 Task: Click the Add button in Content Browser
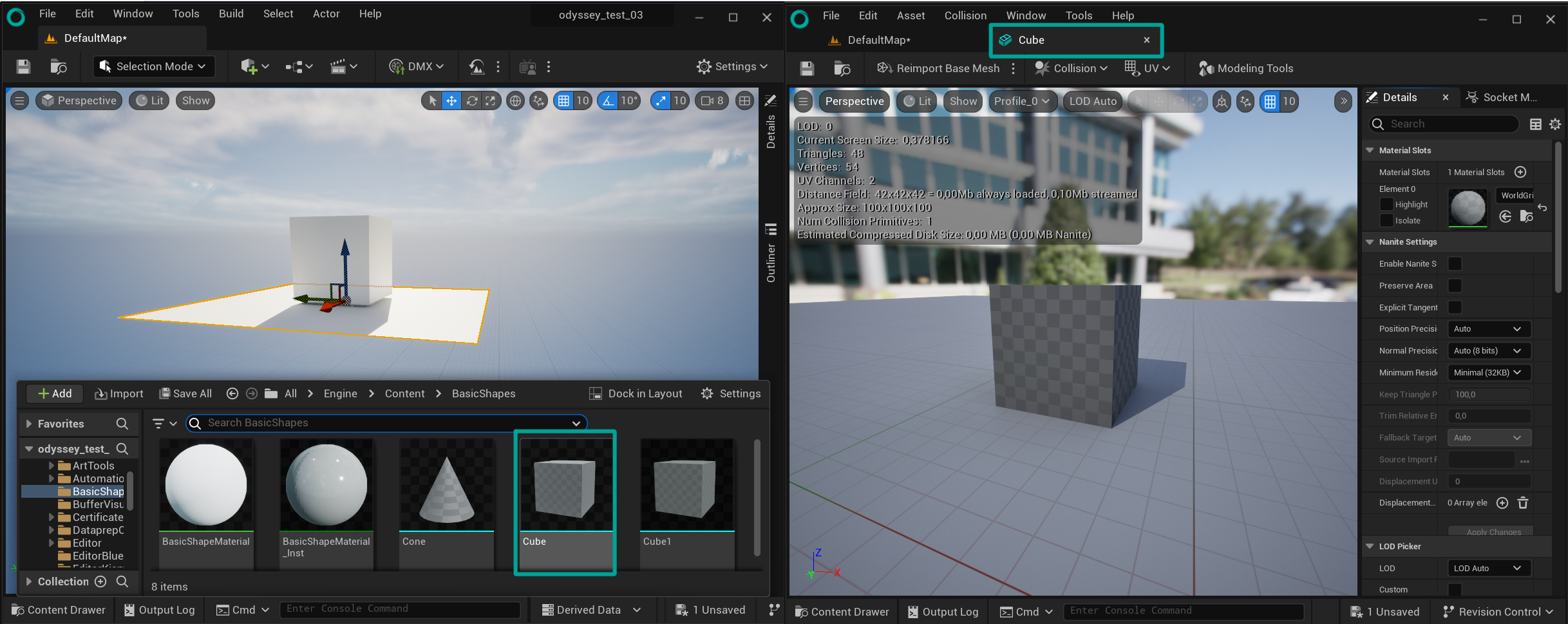[55, 393]
